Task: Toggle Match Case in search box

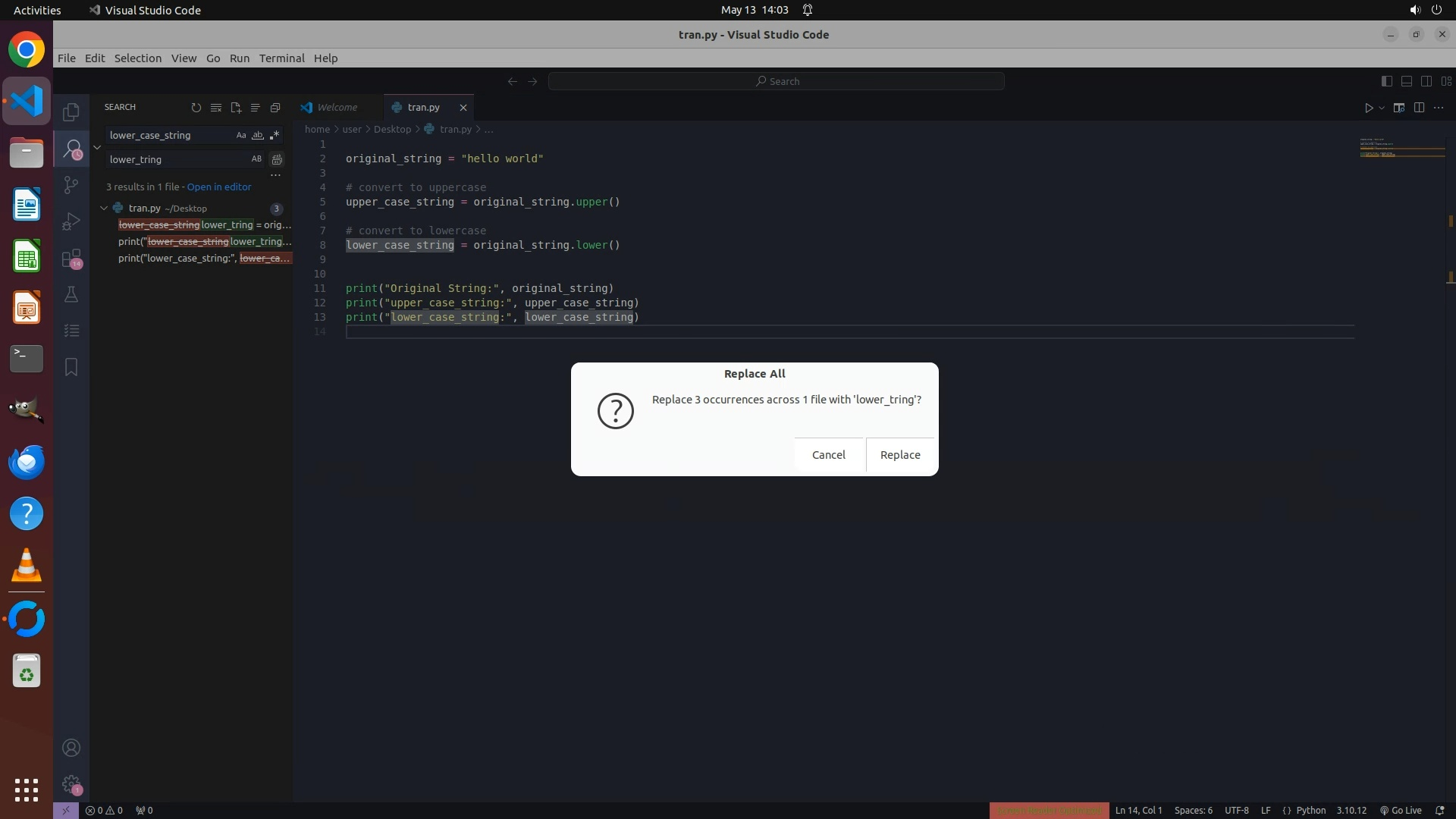Action: coord(241,135)
